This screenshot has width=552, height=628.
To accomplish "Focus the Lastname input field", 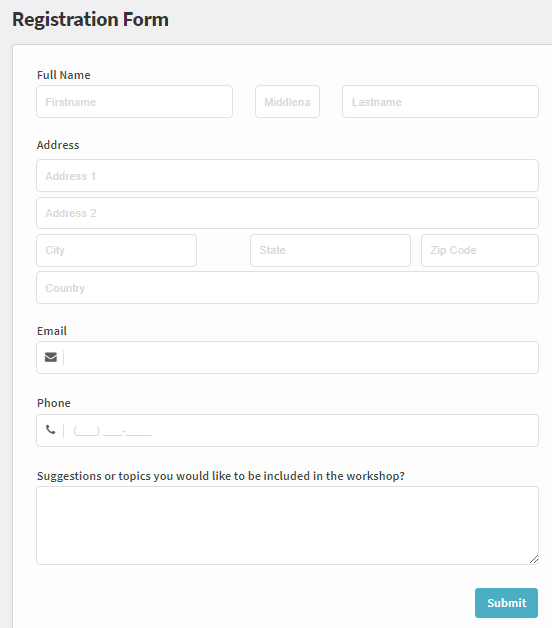I will click(x=440, y=102).
